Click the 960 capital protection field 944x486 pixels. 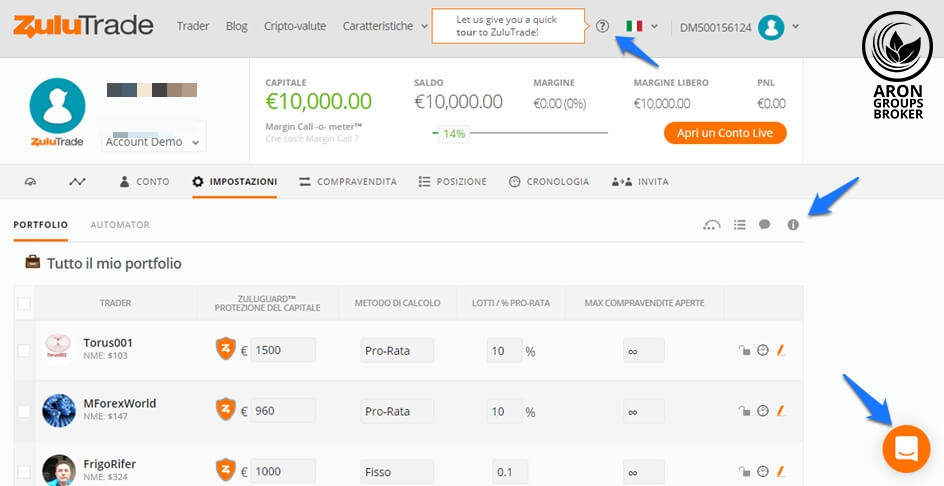[x=282, y=411]
